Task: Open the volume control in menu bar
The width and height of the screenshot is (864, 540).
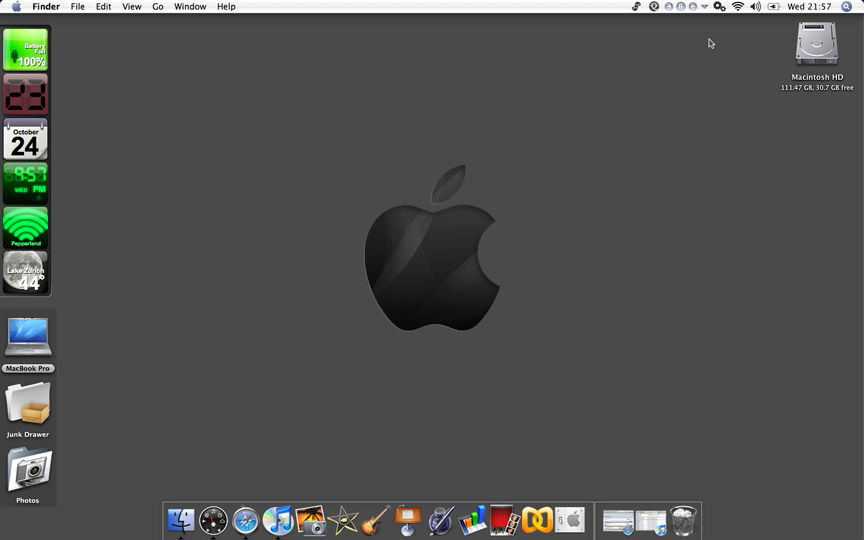Action: (x=755, y=7)
